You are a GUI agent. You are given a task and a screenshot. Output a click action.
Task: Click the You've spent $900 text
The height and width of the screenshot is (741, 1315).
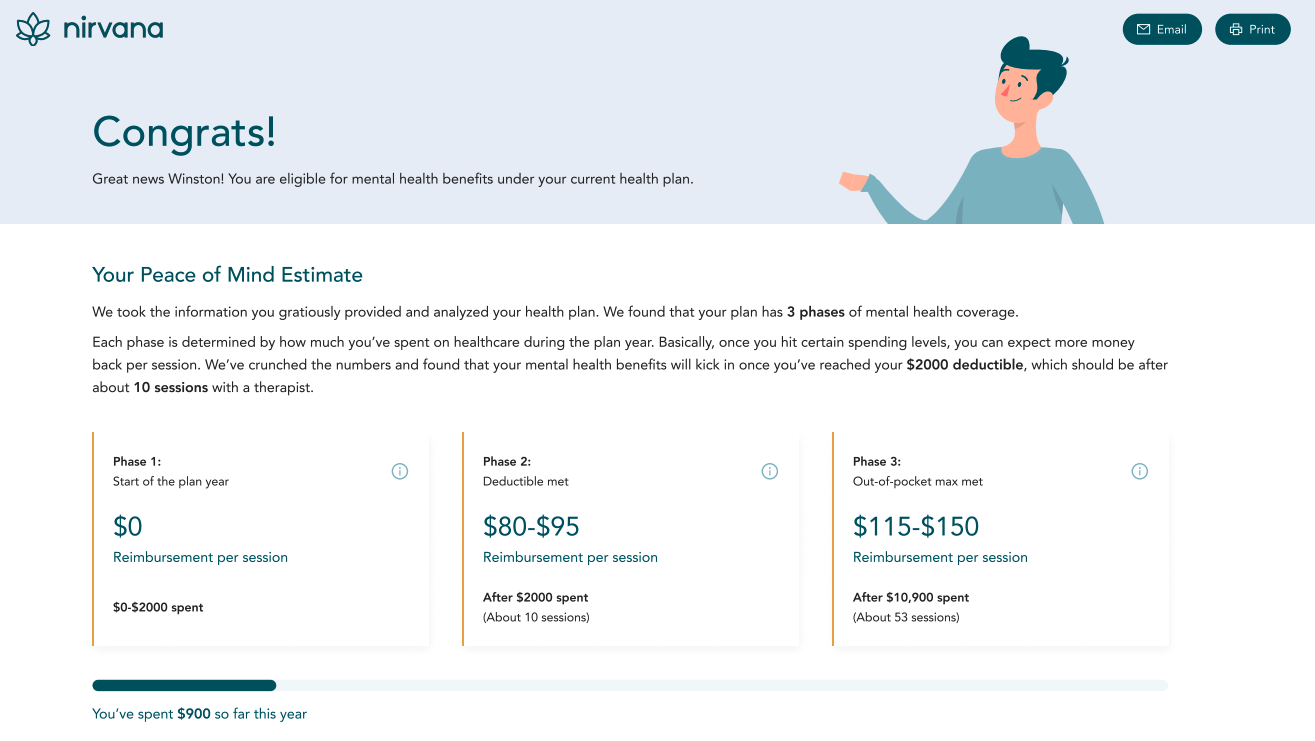[x=151, y=714]
